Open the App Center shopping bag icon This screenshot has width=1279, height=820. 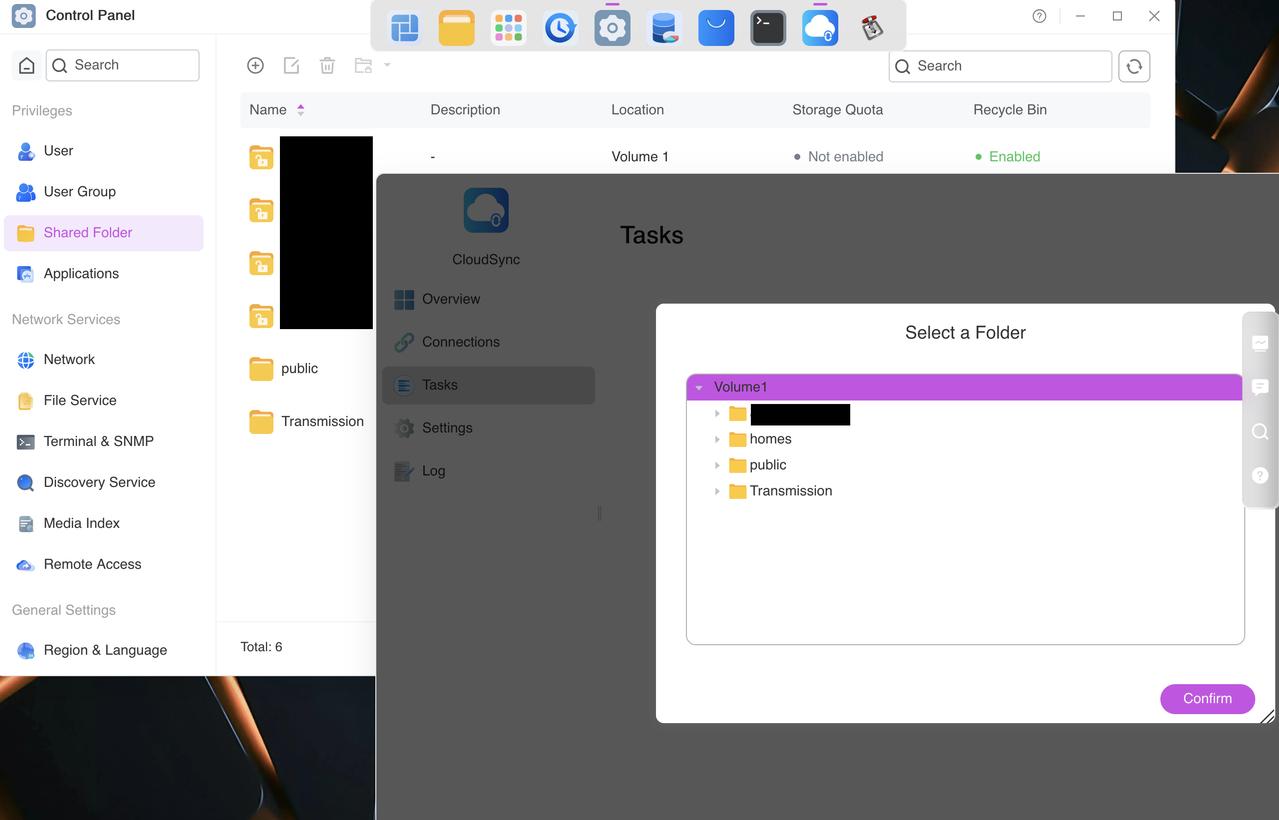716,28
